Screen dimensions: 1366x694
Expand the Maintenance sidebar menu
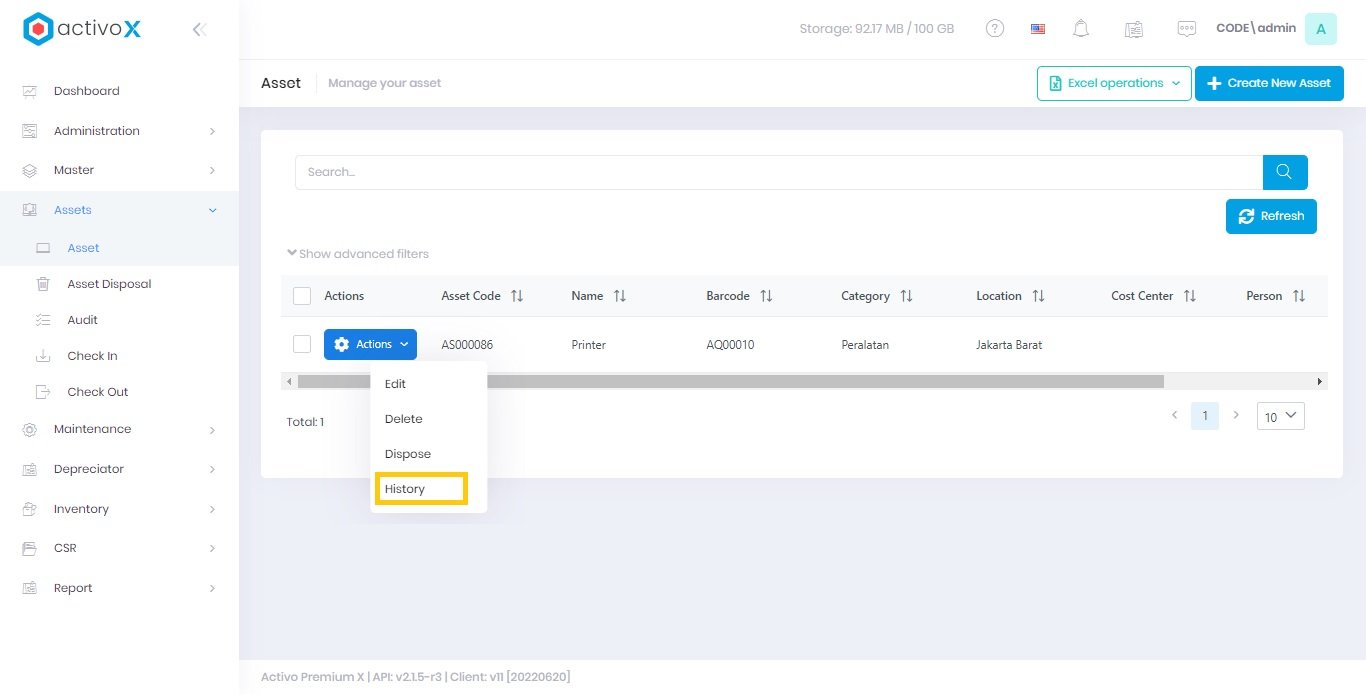coord(119,429)
